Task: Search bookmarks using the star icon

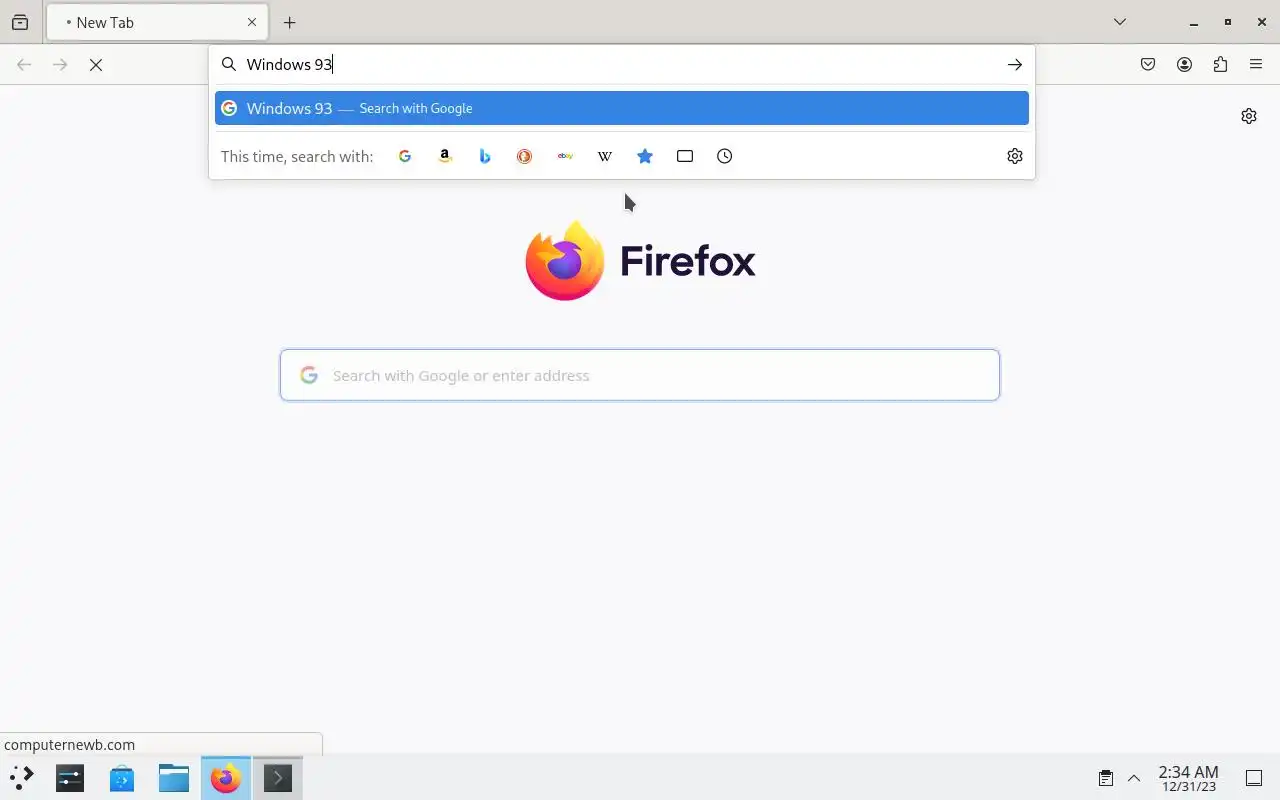Action: [645, 156]
